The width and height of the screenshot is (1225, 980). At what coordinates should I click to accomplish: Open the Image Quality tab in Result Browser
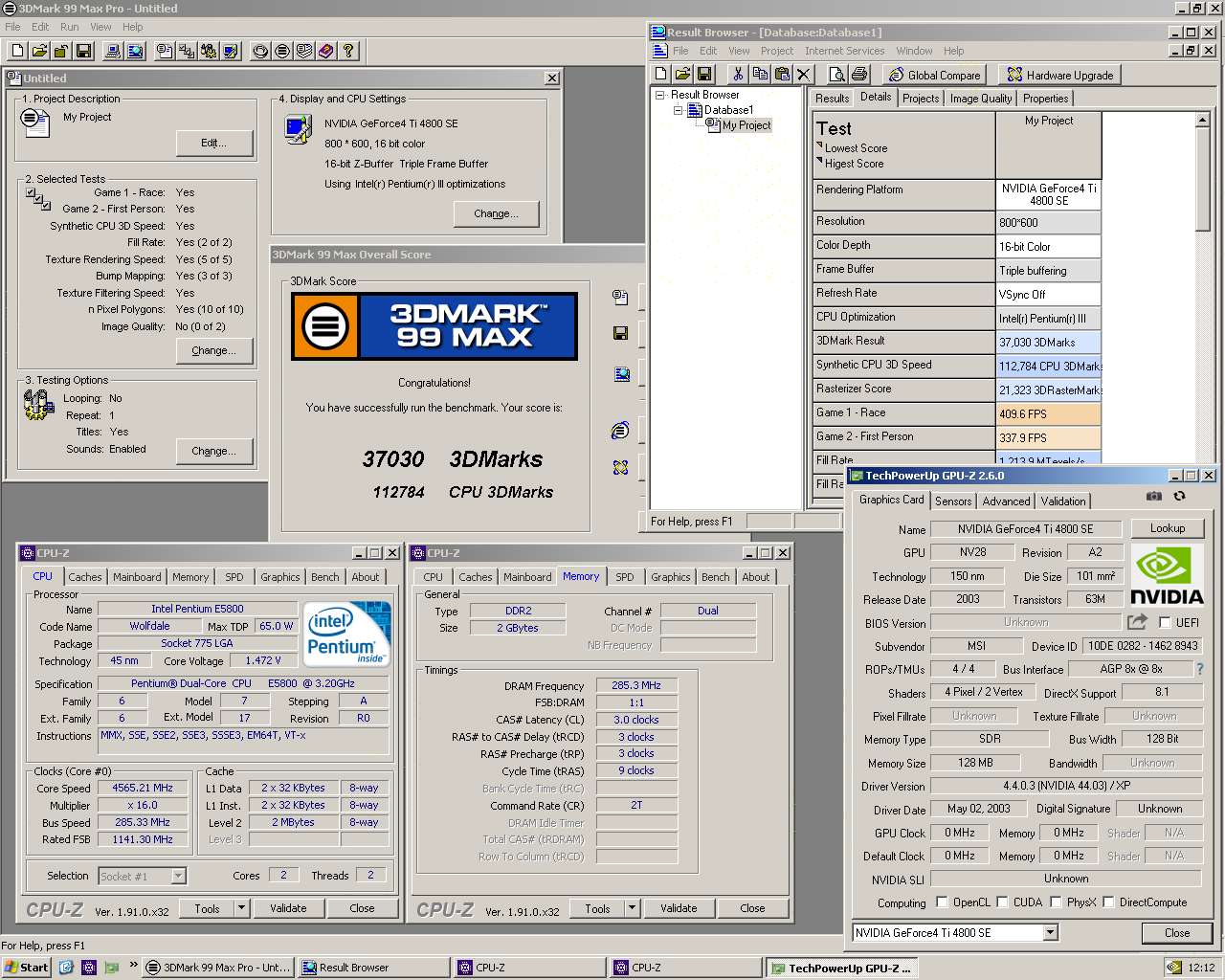click(x=980, y=99)
